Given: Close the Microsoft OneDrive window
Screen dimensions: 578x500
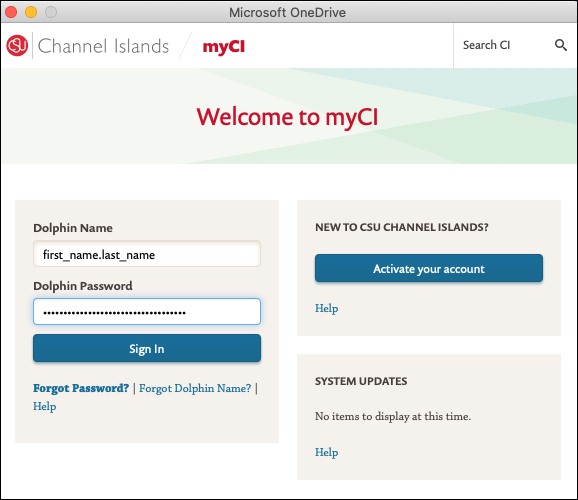Looking at the screenshot, I should [11, 12].
